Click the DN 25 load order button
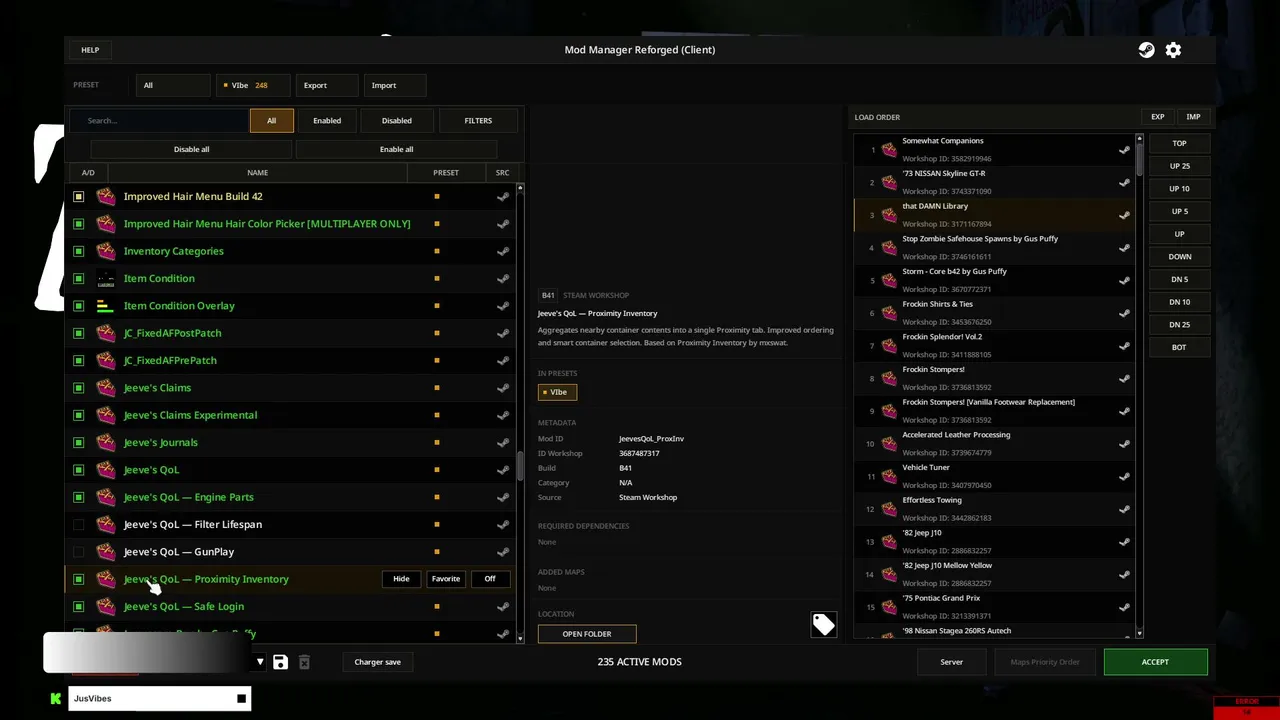The width and height of the screenshot is (1280, 720). tap(1179, 325)
